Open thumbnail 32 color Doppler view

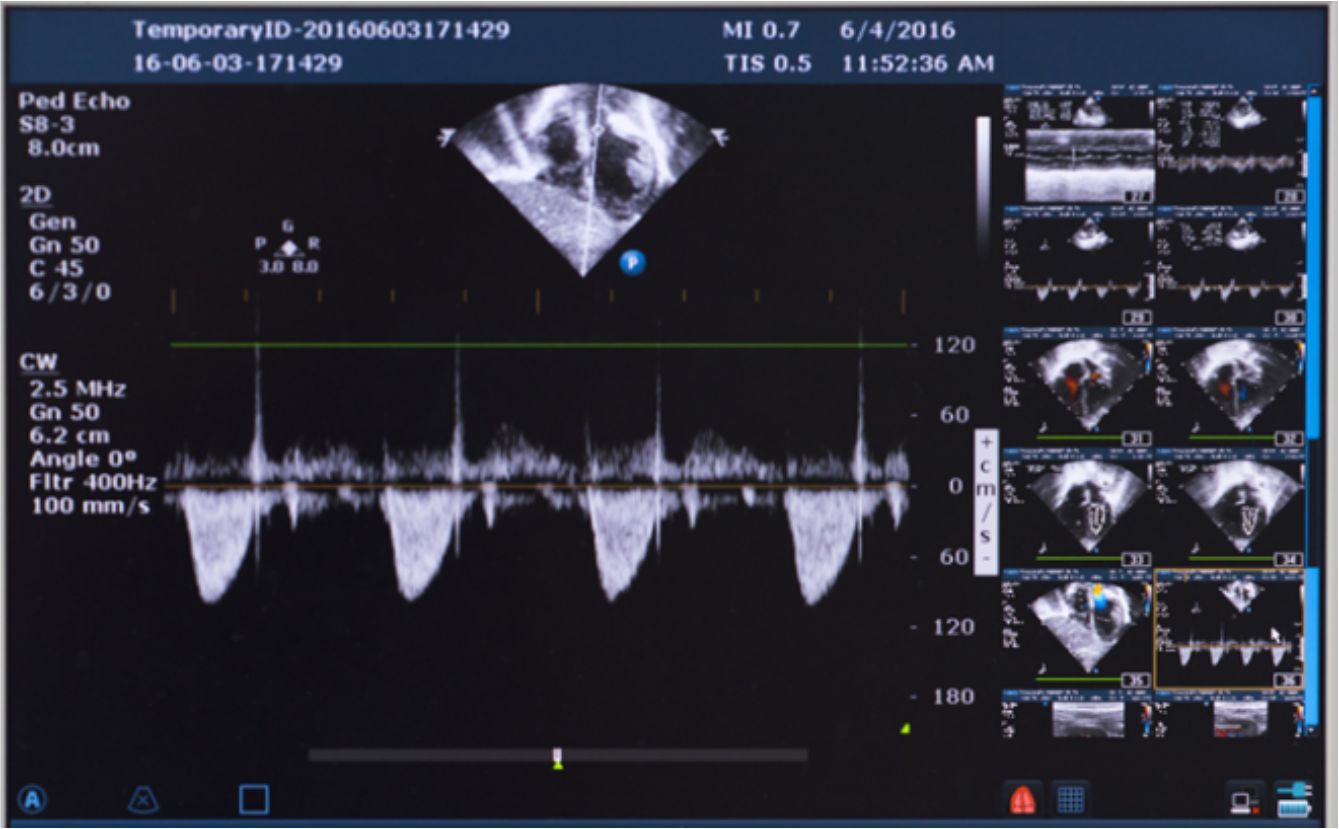tap(1232, 385)
